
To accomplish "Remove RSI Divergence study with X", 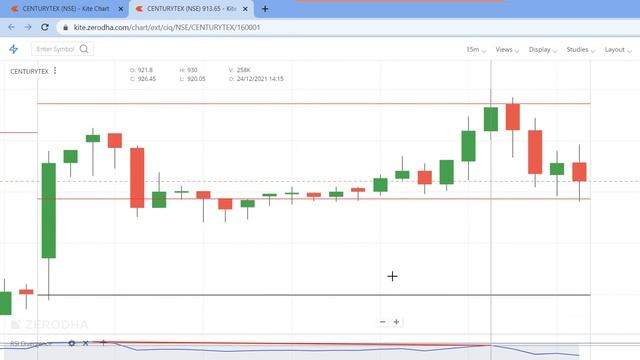I will [85, 343].
